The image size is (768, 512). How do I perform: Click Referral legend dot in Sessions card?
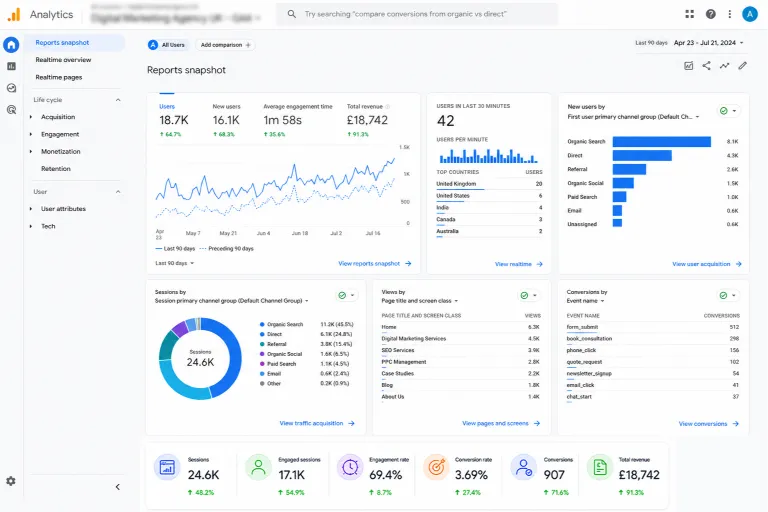click(x=262, y=344)
